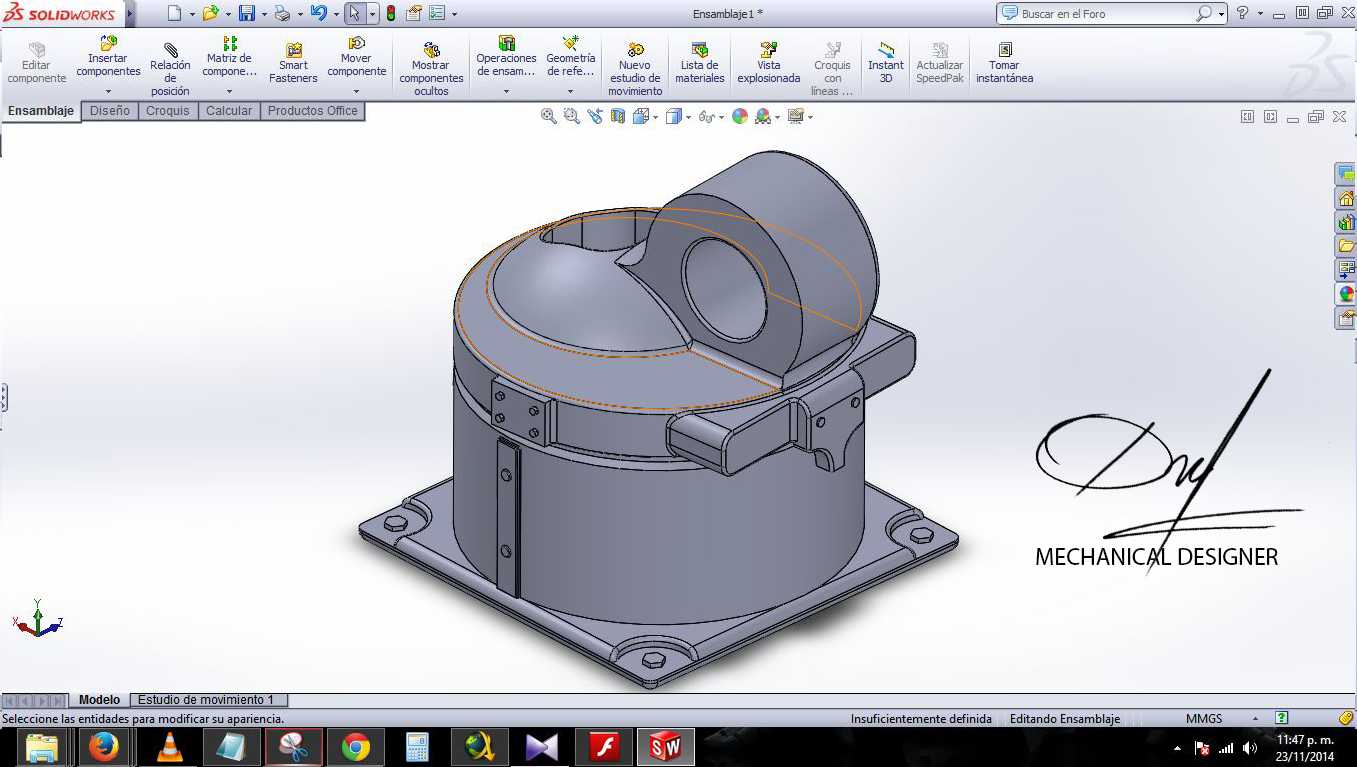Create a Nuevo estudio de movimiento
Image resolution: width=1357 pixels, height=767 pixels.
pyautogui.click(x=635, y=70)
